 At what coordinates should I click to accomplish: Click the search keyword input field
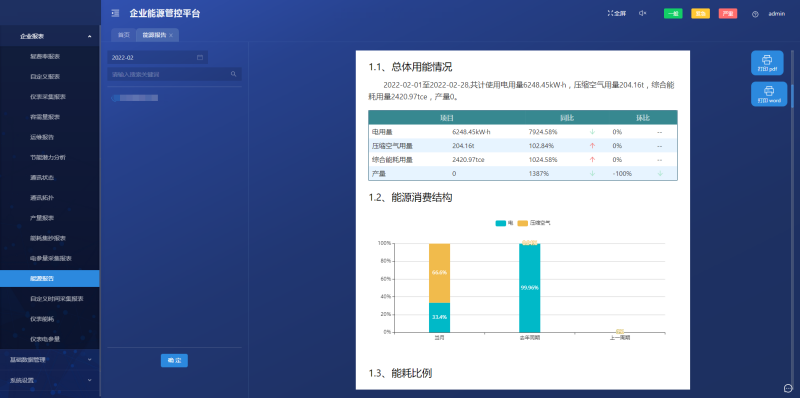(x=174, y=74)
